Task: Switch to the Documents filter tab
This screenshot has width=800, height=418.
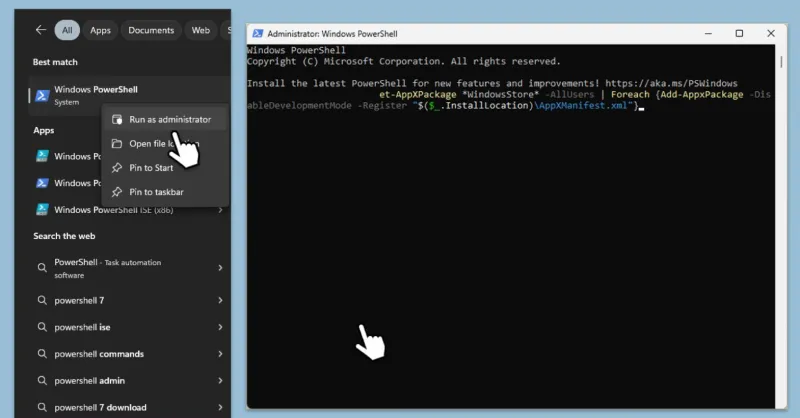Action: [x=151, y=30]
